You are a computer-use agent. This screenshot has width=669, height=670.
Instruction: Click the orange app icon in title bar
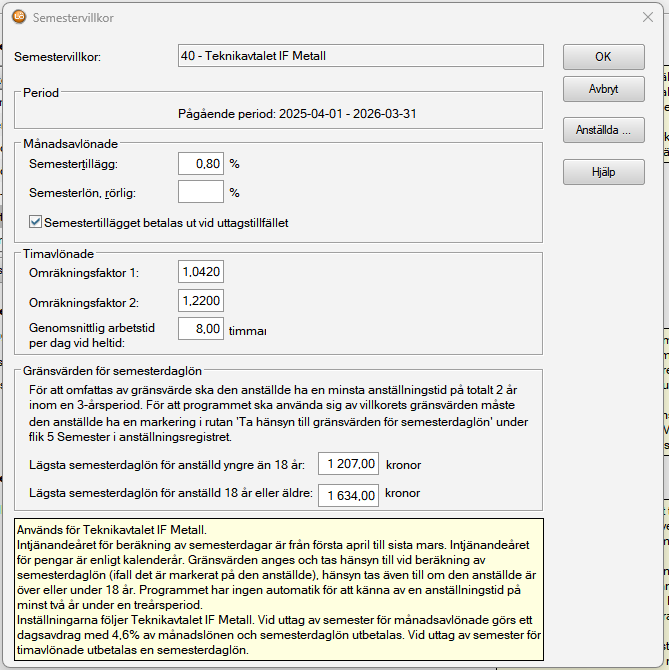click(x=19, y=17)
